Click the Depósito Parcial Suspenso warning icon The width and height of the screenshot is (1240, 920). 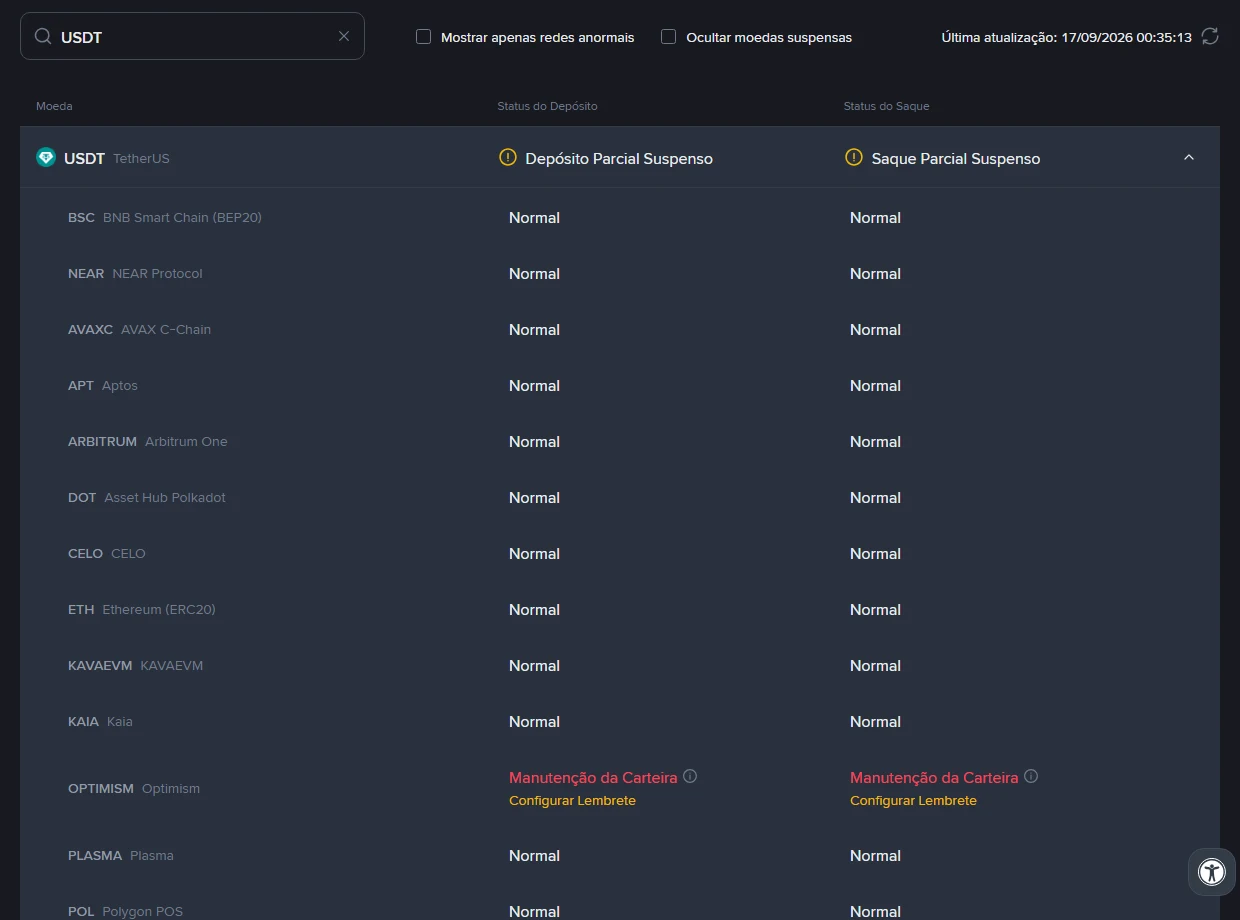(507, 158)
